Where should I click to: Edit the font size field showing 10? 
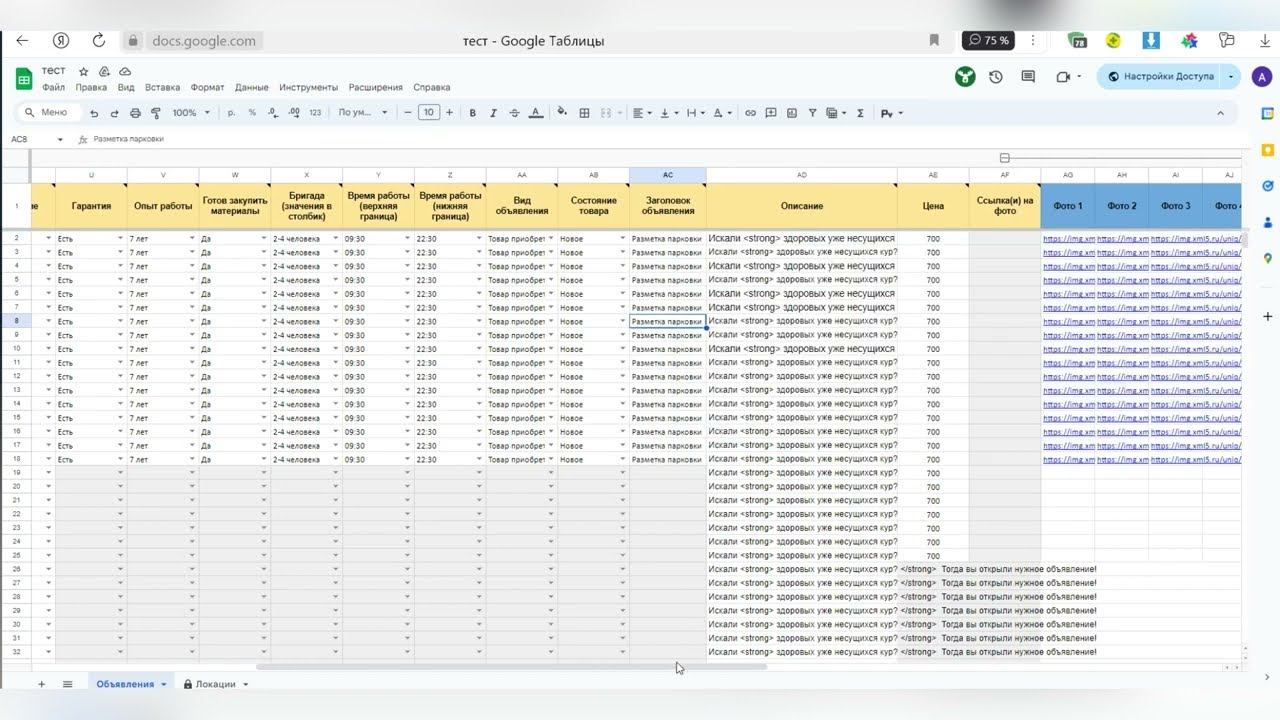pos(428,113)
